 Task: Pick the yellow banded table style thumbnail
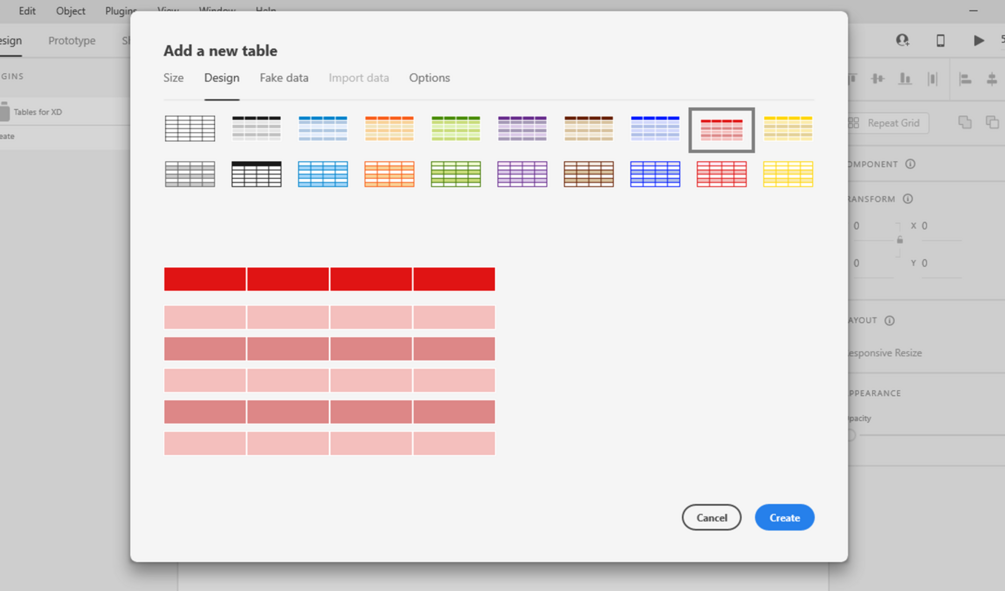[x=788, y=128]
